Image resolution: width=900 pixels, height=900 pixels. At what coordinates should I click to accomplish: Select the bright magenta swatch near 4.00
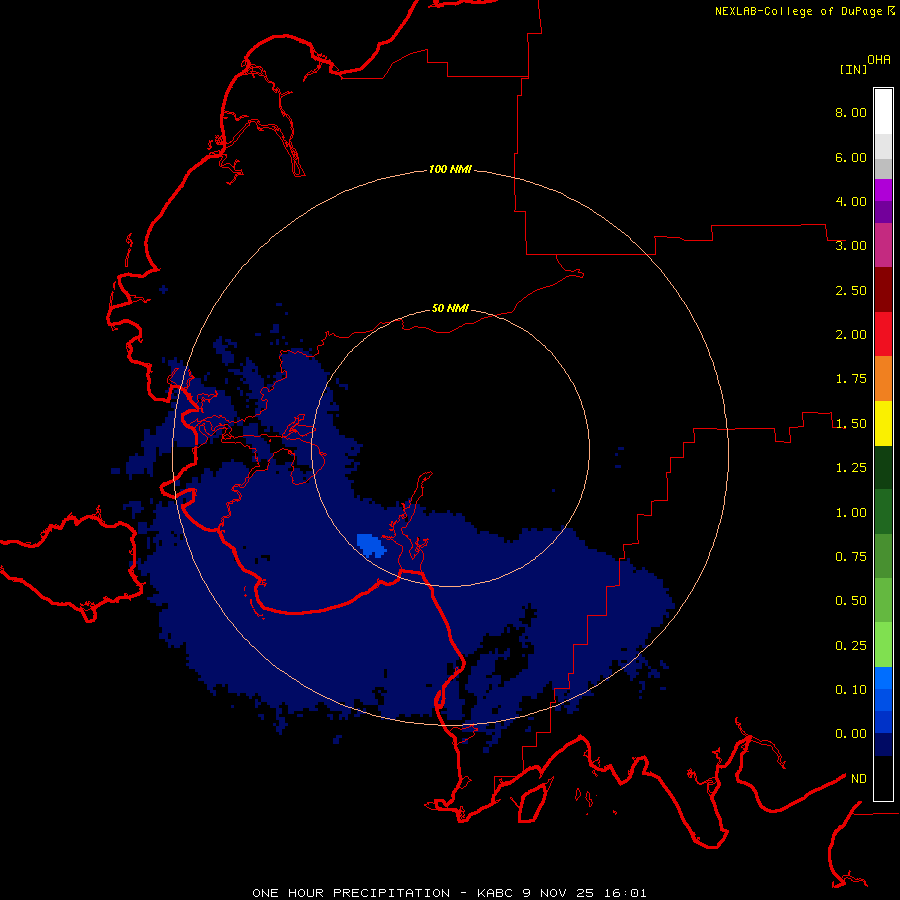pyautogui.click(x=883, y=190)
